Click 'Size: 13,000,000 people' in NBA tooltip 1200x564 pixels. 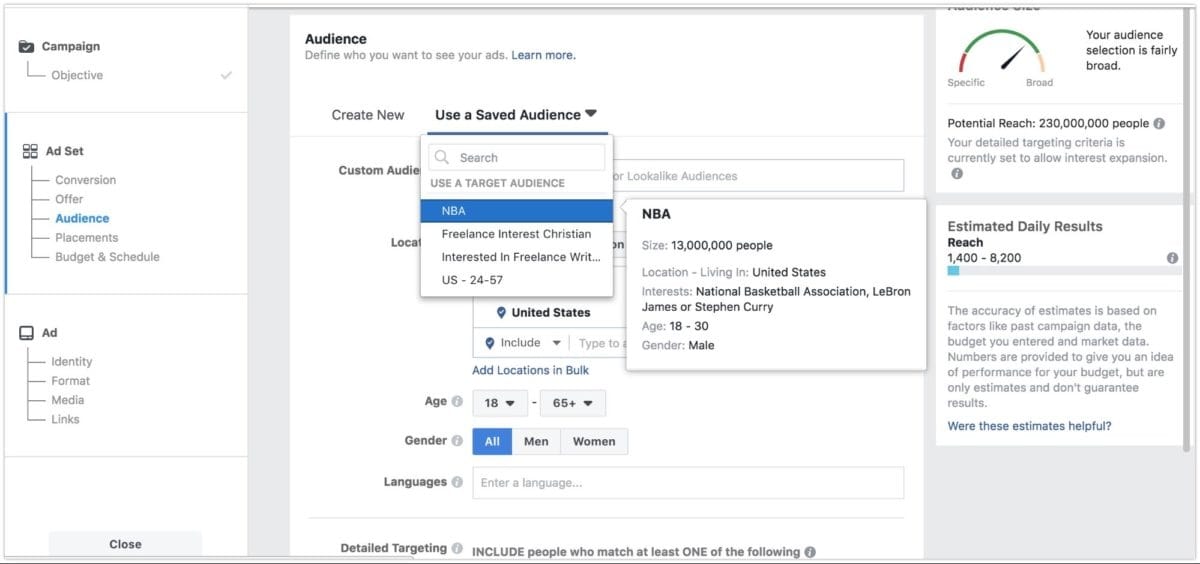pyautogui.click(x=707, y=245)
